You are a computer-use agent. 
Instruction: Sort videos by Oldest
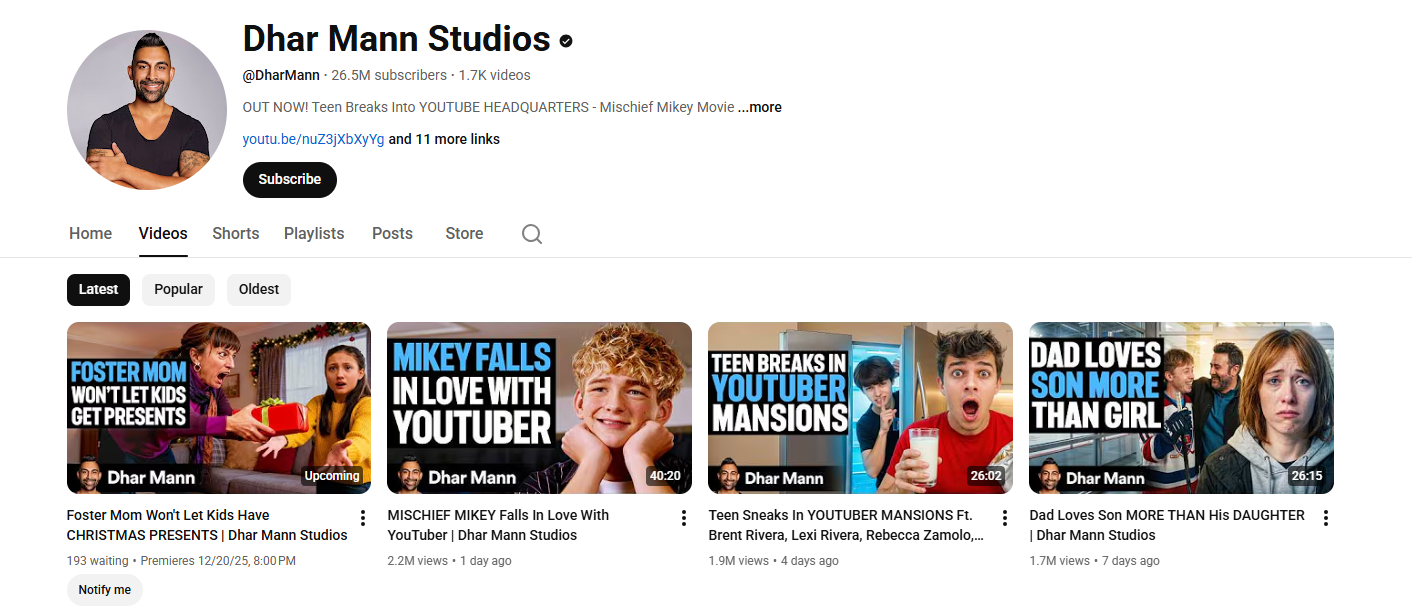click(x=259, y=290)
